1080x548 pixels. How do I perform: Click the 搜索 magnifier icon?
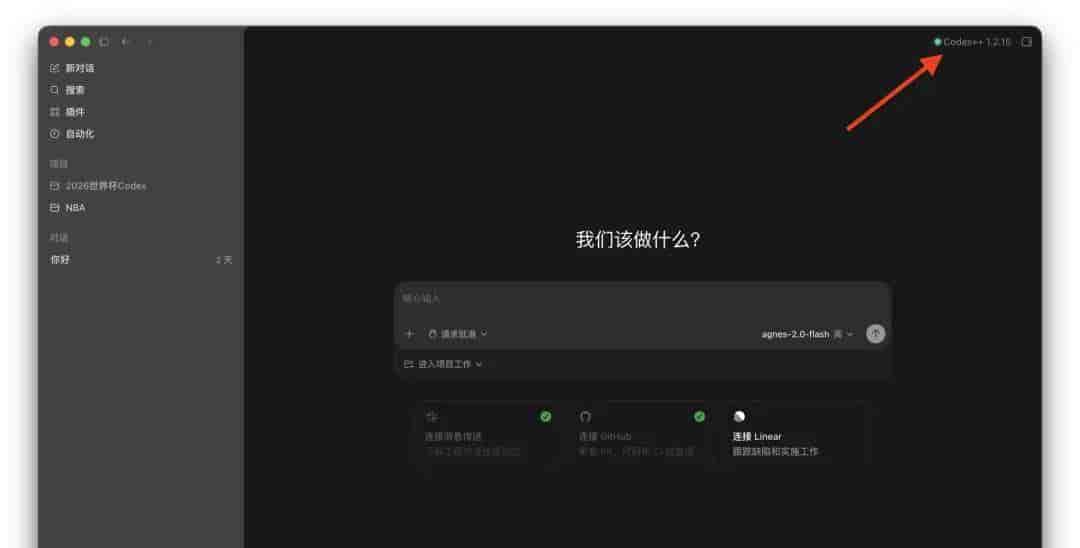54,90
